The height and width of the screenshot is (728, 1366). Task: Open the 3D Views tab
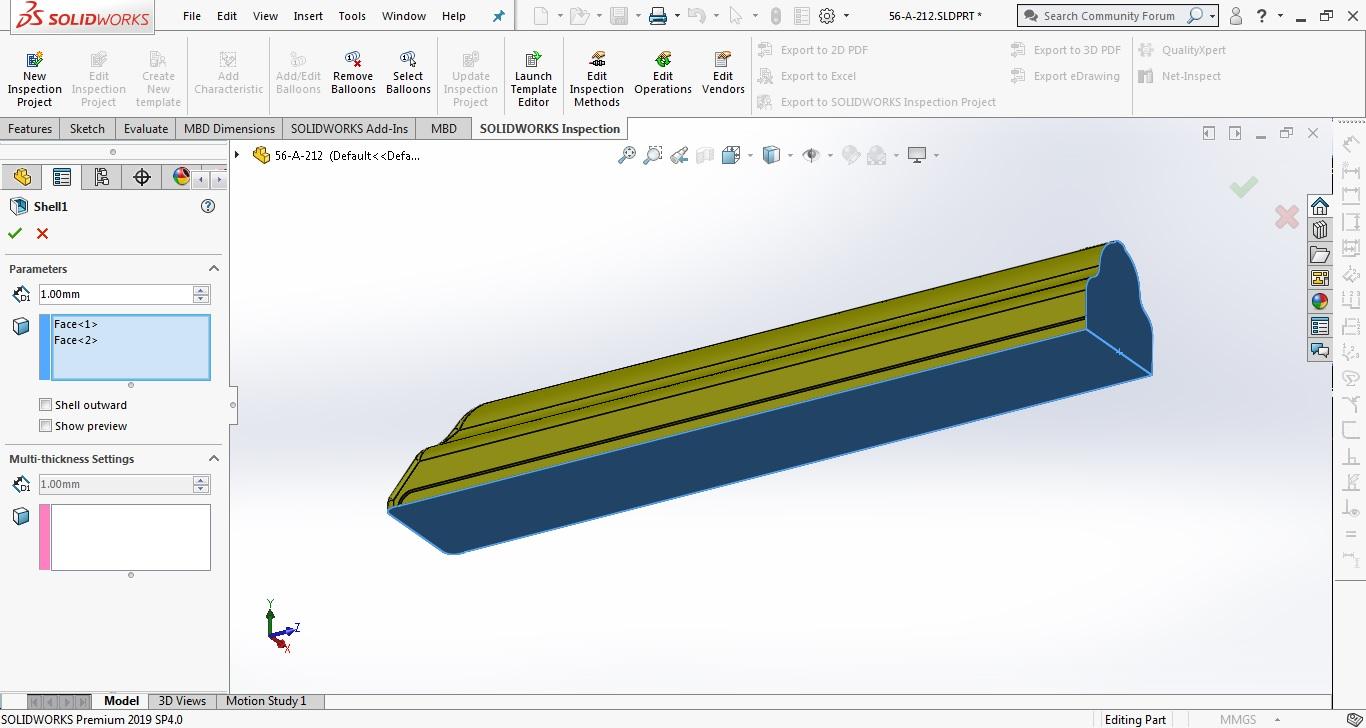pyautogui.click(x=182, y=701)
